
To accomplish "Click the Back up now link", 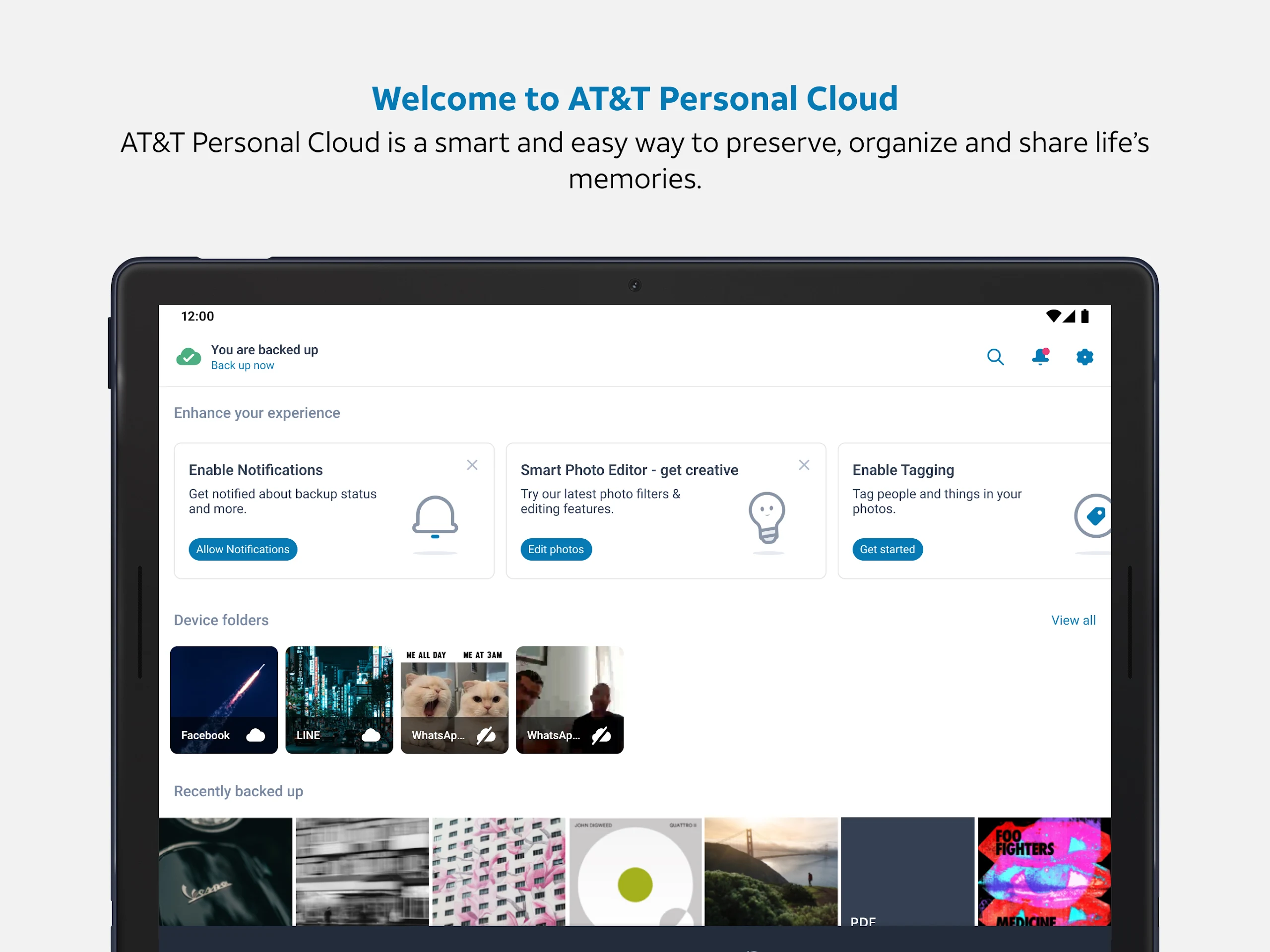I will 242,366.
